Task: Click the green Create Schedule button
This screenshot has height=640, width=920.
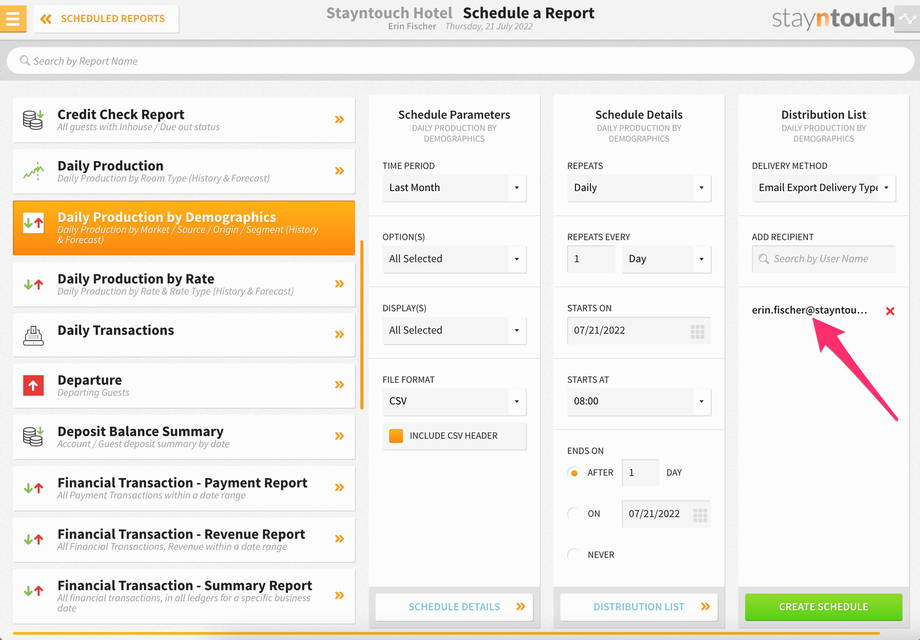Action: [x=824, y=607]
